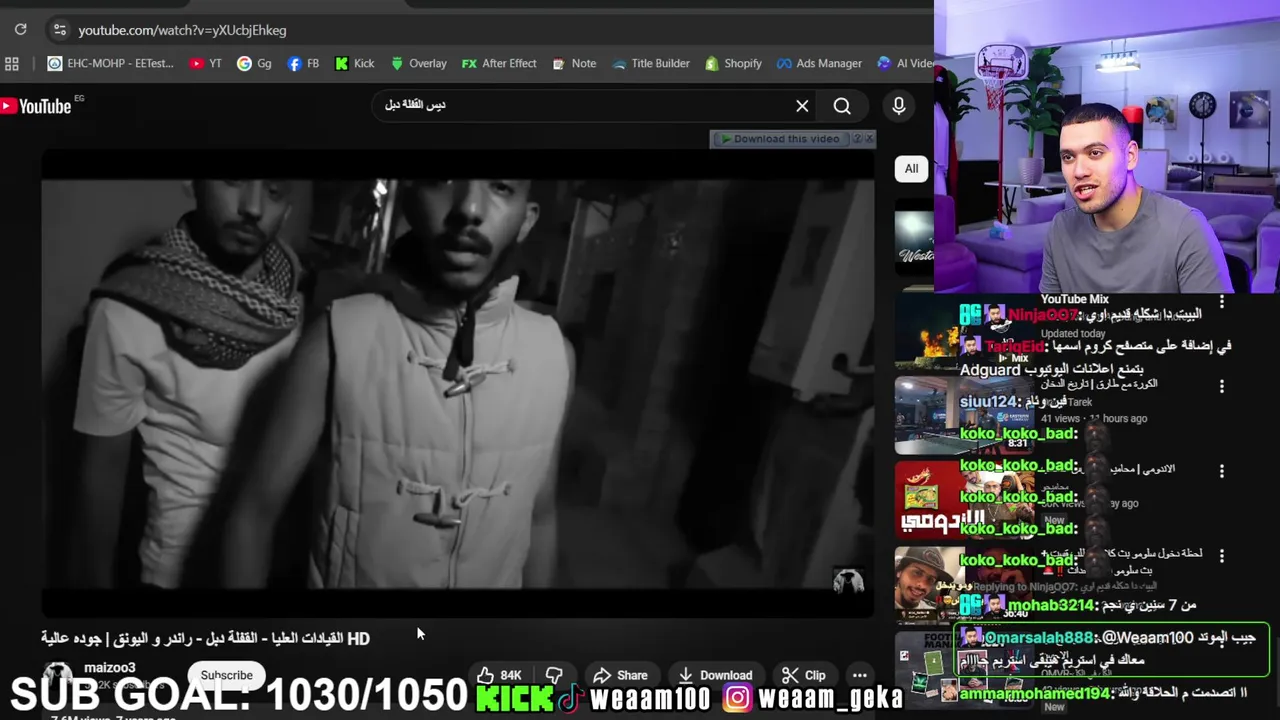1280x720 pixels.
Task: Click the Download button under the video
Action: (715, 675)
